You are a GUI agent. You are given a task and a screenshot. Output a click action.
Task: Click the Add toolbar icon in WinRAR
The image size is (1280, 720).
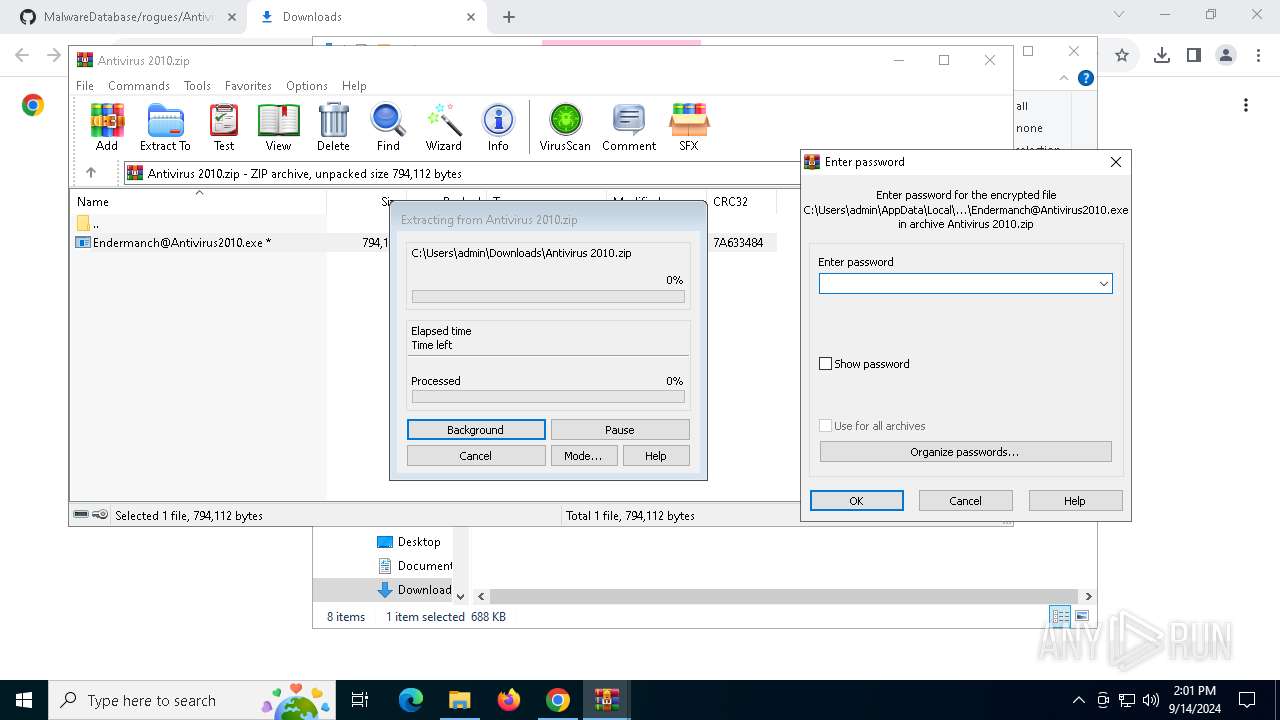click(107, 127)
